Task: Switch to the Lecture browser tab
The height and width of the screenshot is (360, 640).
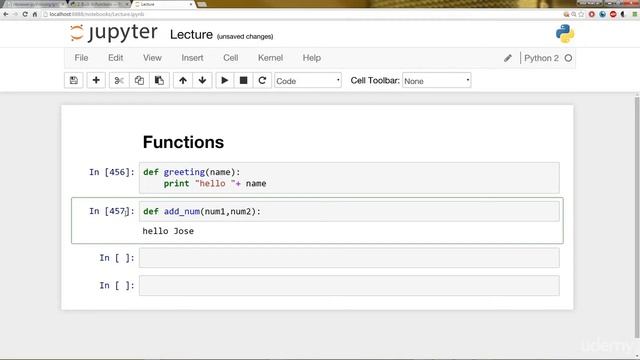Action: pos(163,4)
